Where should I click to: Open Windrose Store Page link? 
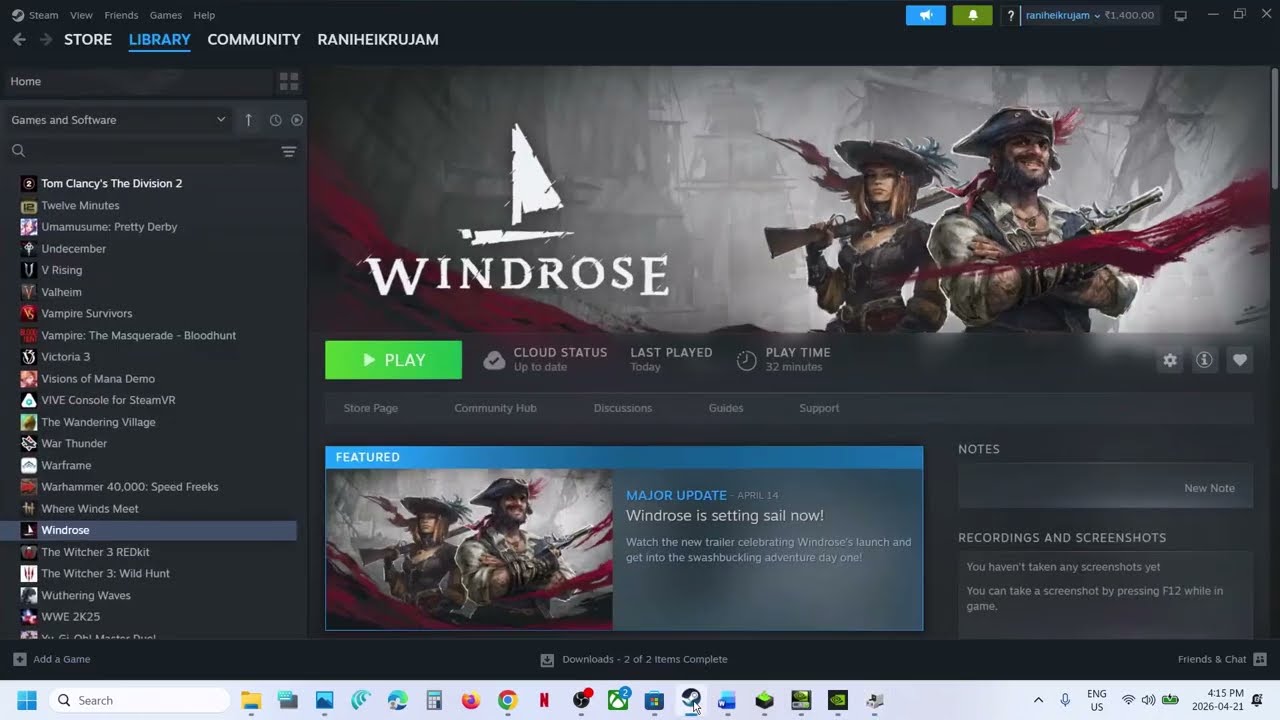tap(371, 408)
